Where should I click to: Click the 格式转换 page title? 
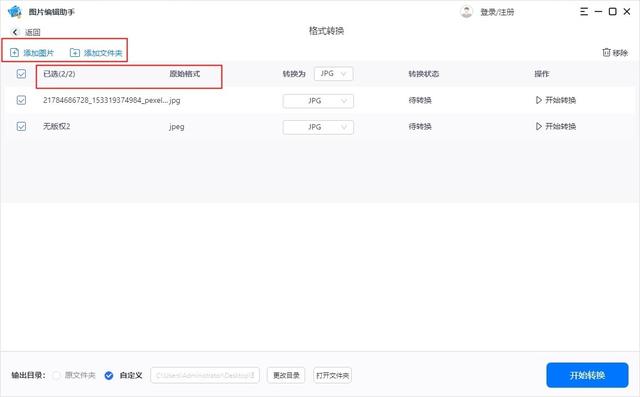coord(326,31)
